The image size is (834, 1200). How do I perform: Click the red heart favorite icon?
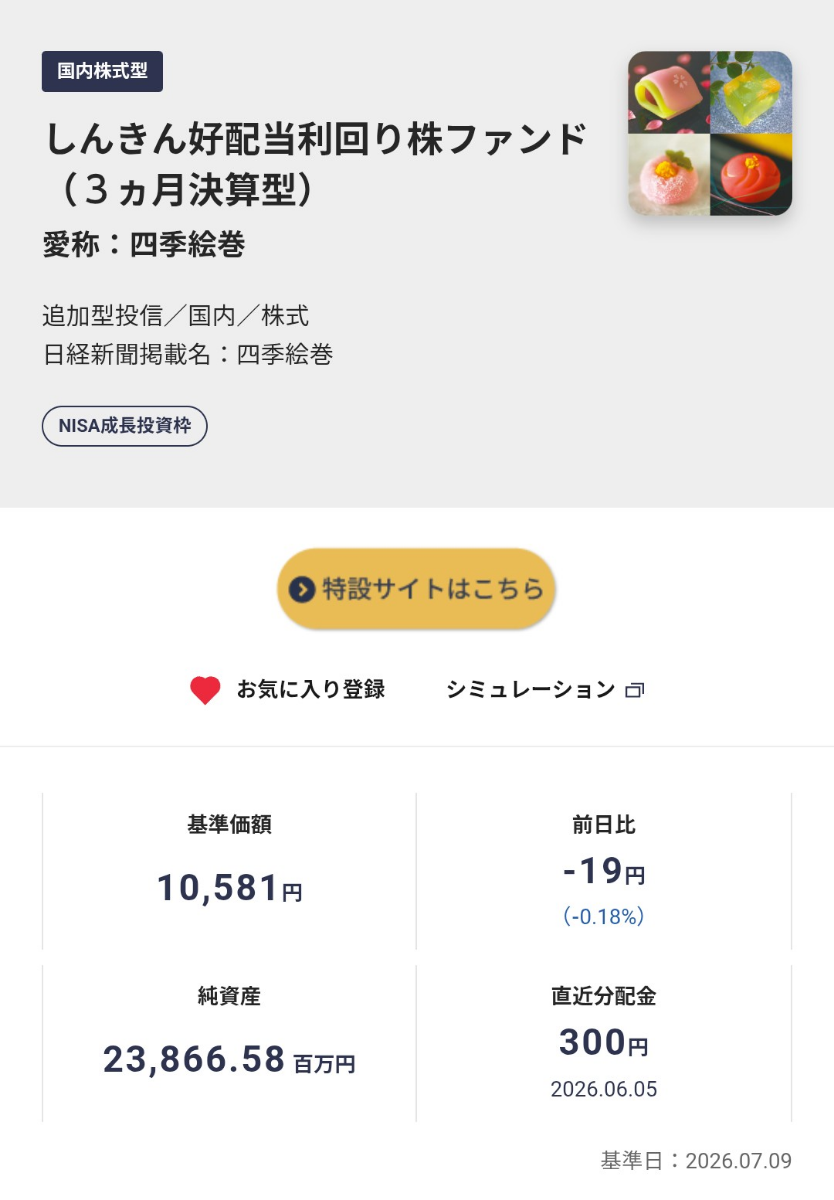click(x=205, y=690)
